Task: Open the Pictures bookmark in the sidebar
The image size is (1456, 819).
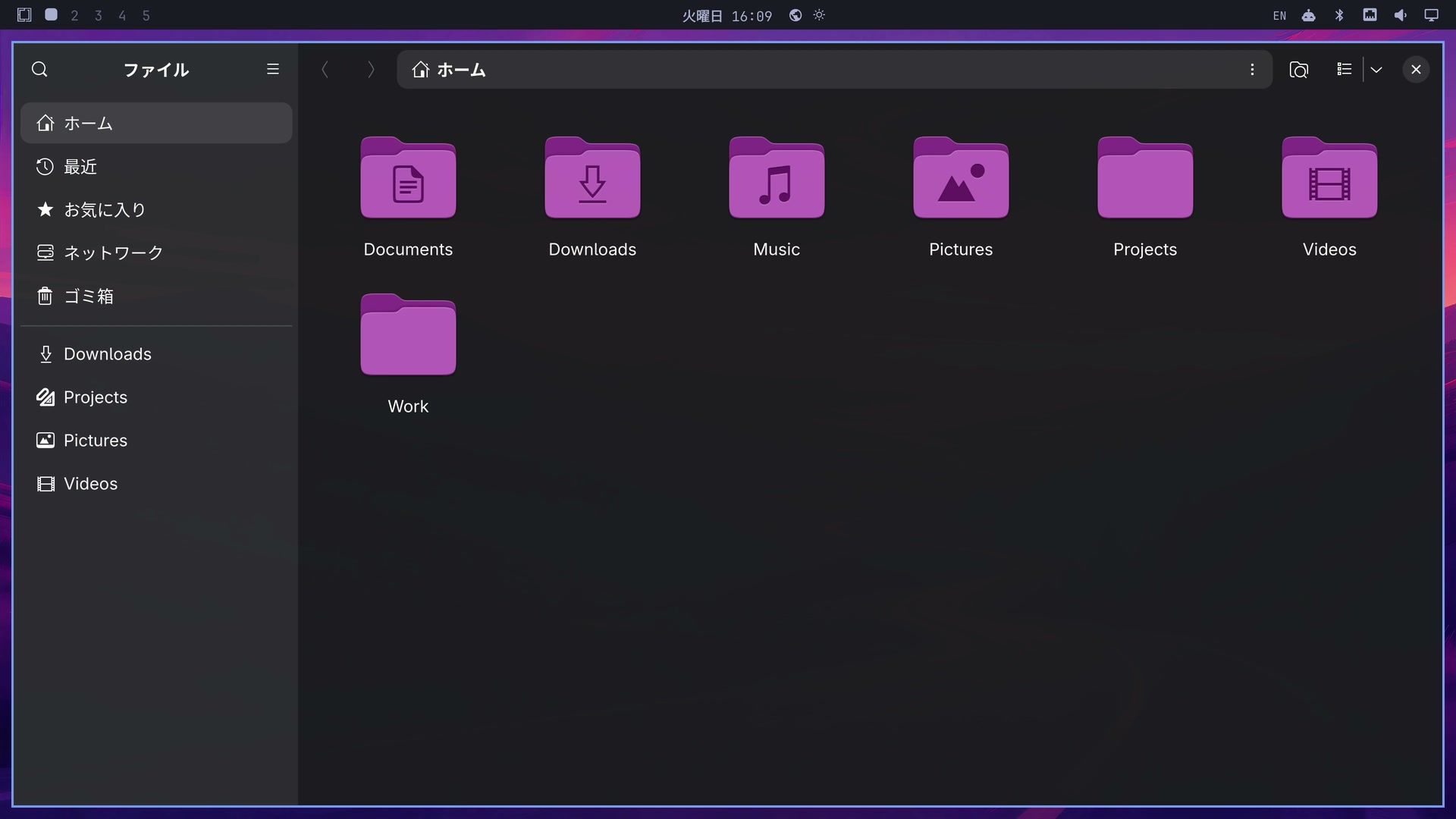Action: tap(156, 441)
